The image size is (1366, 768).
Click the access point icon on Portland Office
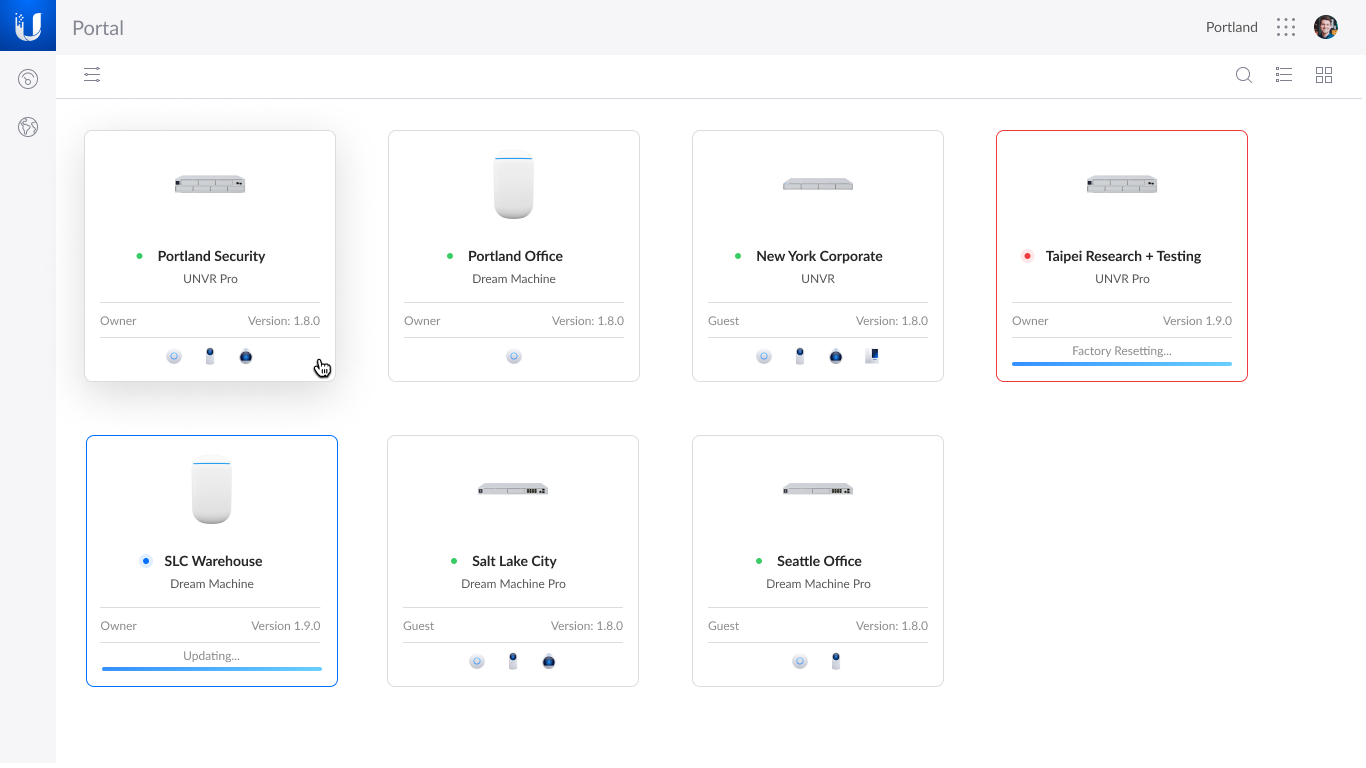[x=514, y=356]
